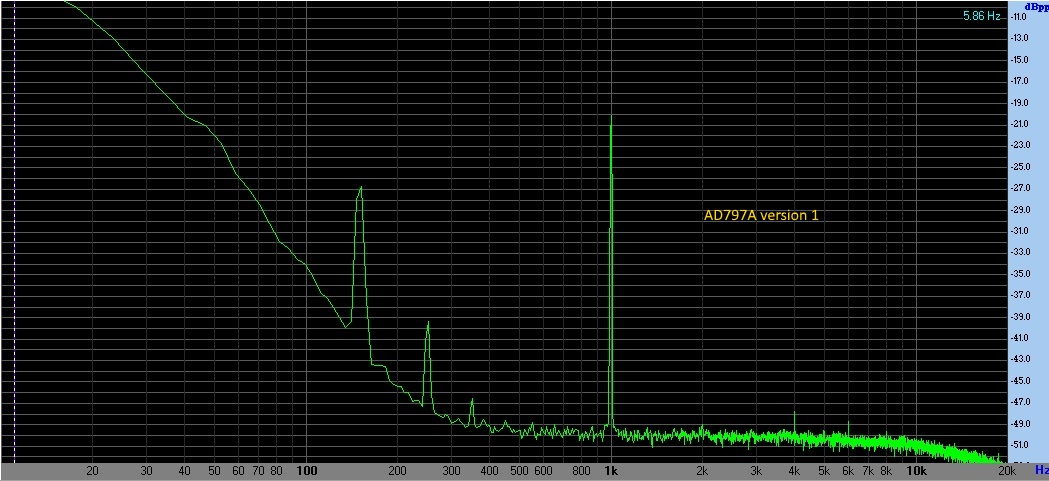Click the -21.0 level axis label
1049x481 pixels.
pos(1021,124)
